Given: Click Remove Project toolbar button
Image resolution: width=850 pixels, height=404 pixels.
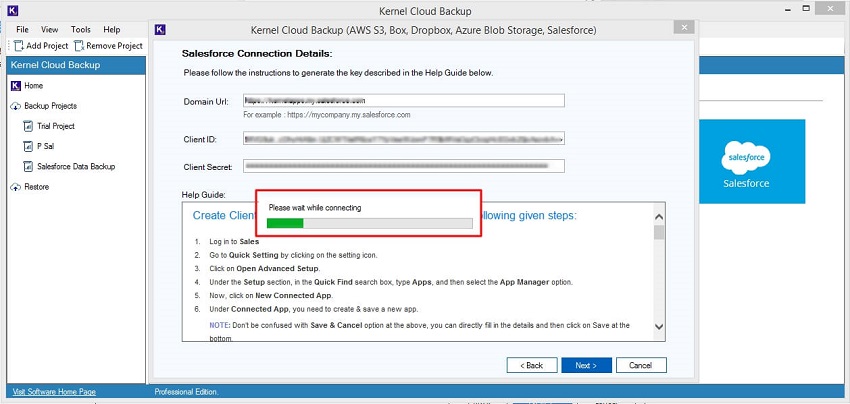Looking at the screenshot, I should [108, 46].
